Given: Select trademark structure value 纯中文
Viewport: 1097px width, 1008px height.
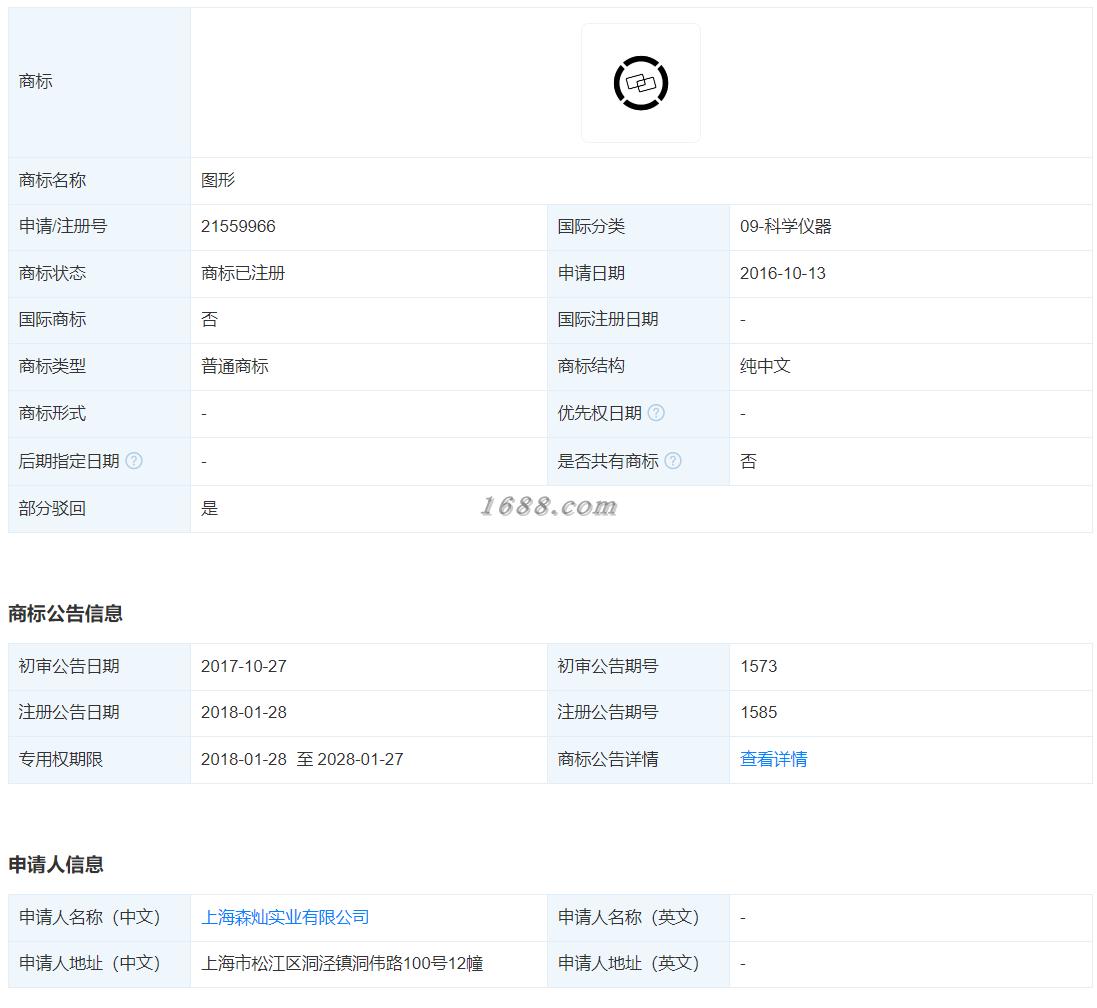Looking at the screenshot, I should pos(765,366).
